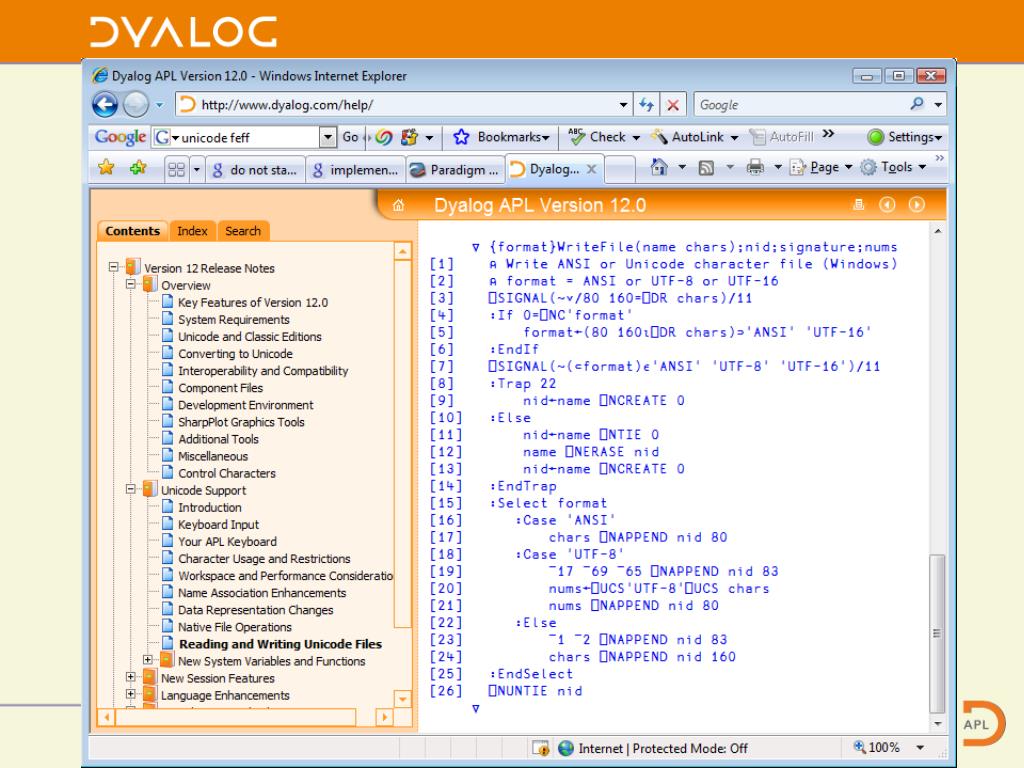Screen dimensions: 1024x768
Task: Open the Keyboard Input topic
Action: click(218, 524)
